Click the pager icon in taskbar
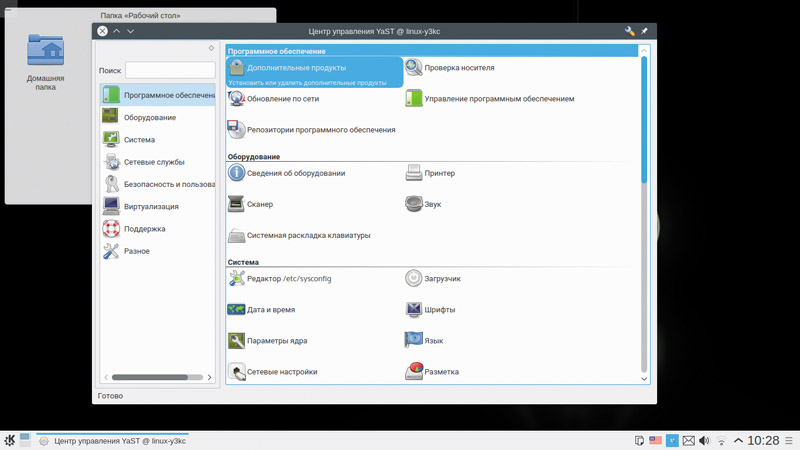 coord(25,440)
